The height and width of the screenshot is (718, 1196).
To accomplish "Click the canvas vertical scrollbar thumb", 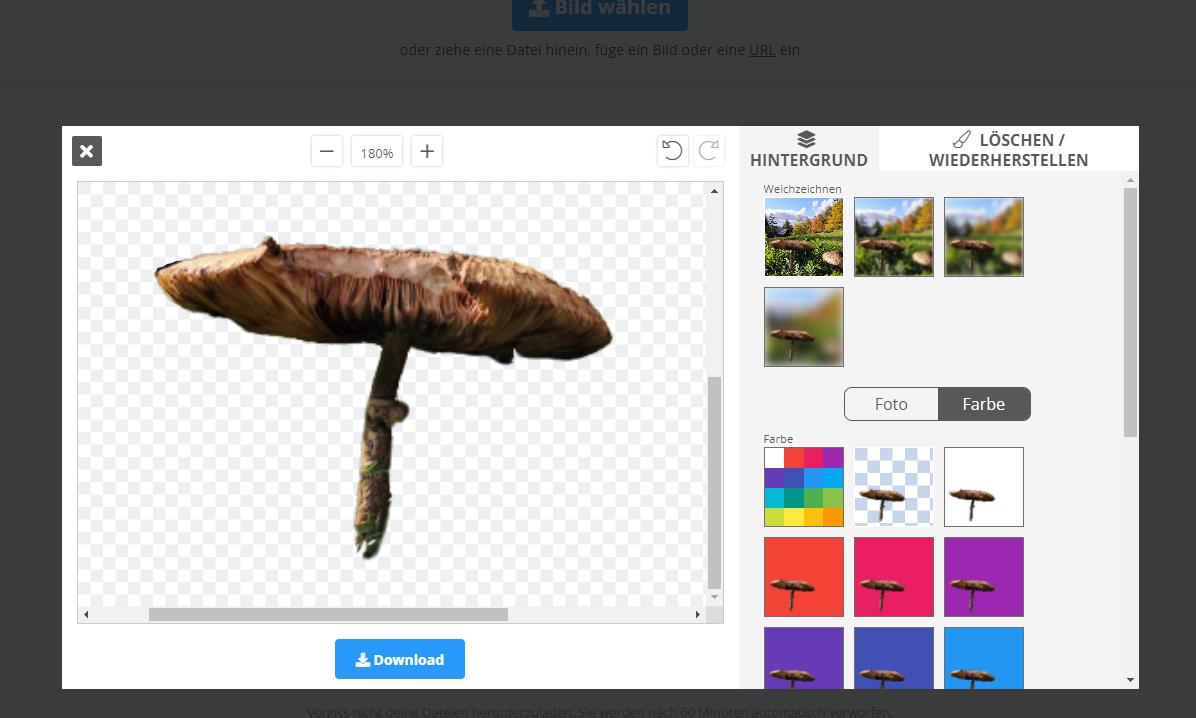I will 714,482.
